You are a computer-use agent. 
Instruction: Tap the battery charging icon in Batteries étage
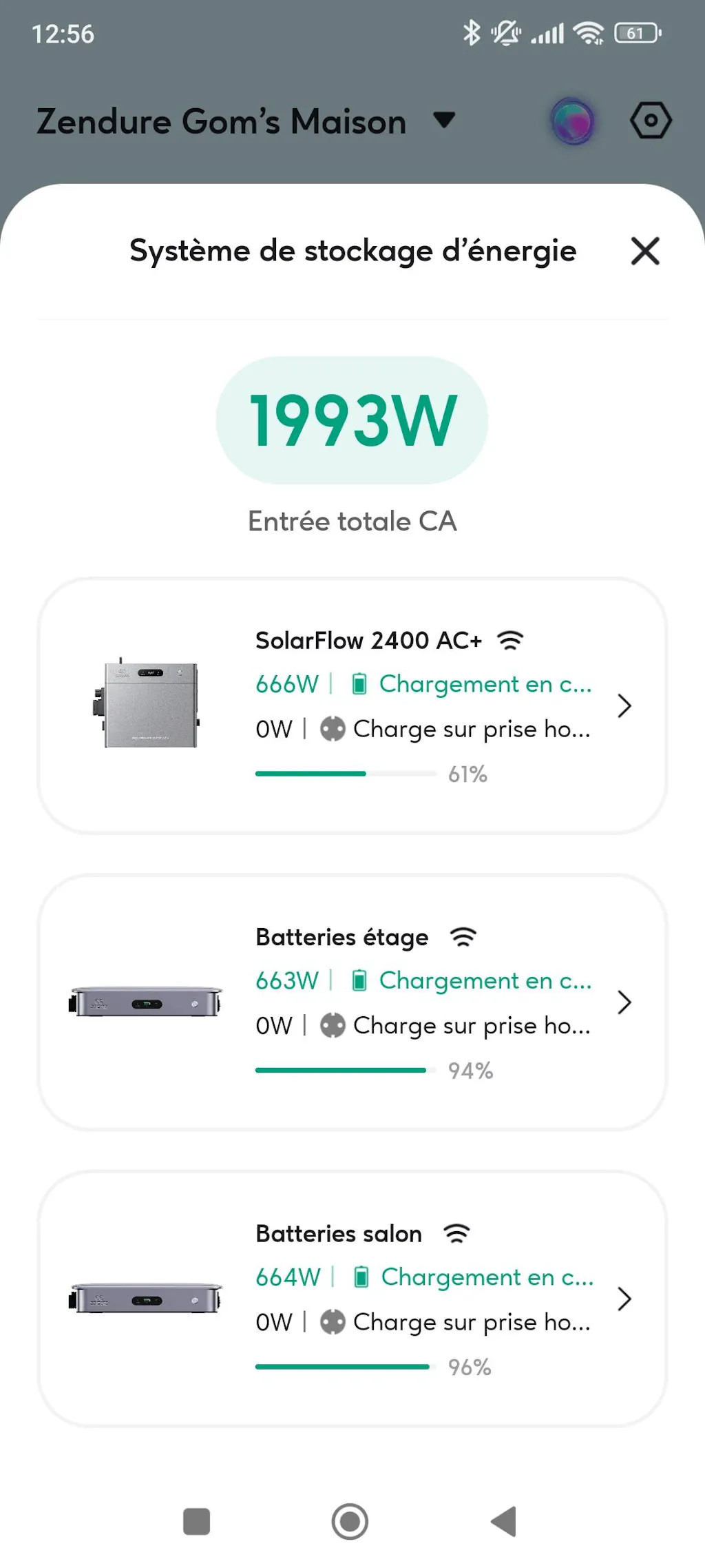click(359, 980)
